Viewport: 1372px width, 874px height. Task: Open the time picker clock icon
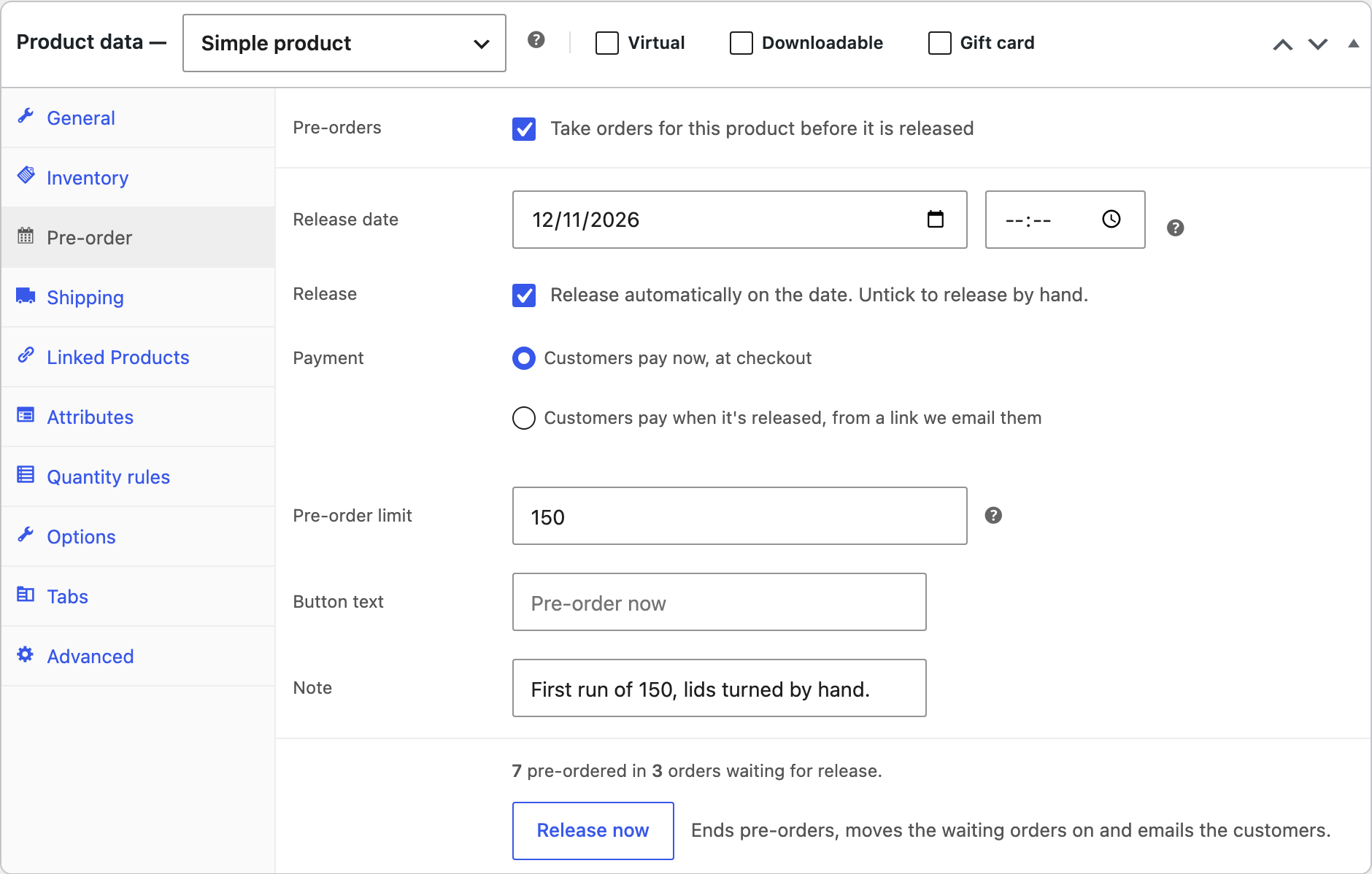pyautogui.click(x=1111, y=219)
